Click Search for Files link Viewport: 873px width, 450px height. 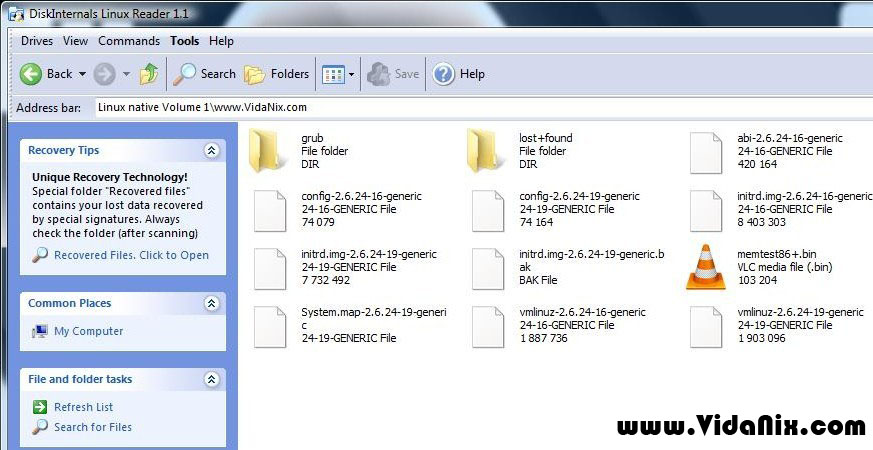(x=93, y=427)
